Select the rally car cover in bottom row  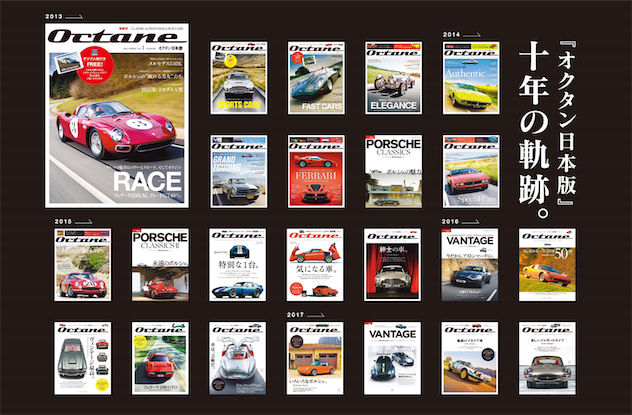coord(470,358)
